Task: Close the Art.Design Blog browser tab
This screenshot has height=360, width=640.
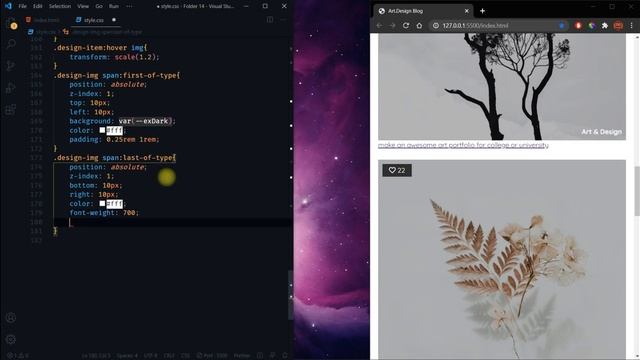Action: (x=467, y=11)
